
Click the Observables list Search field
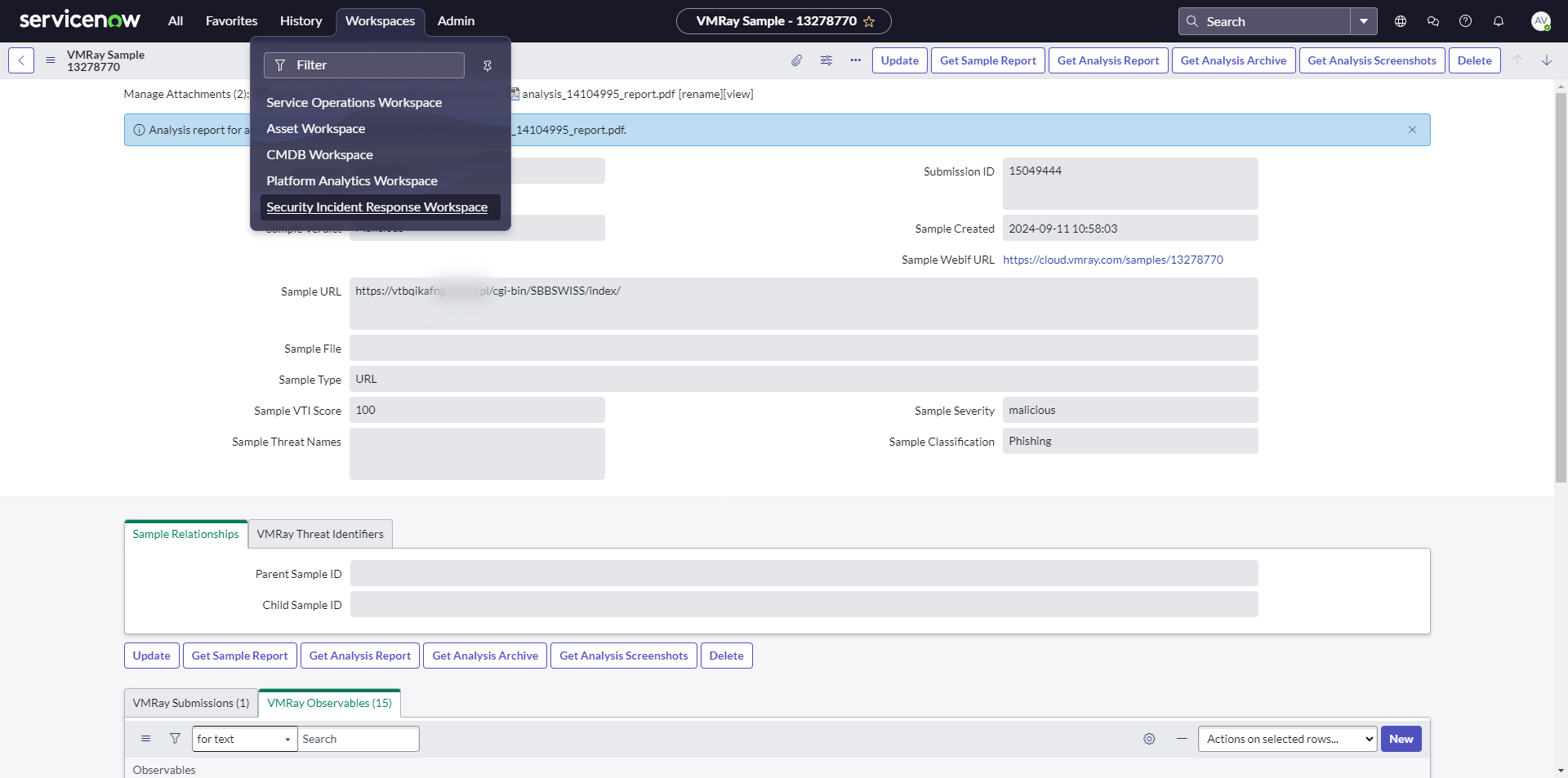(x=359, y=739)
